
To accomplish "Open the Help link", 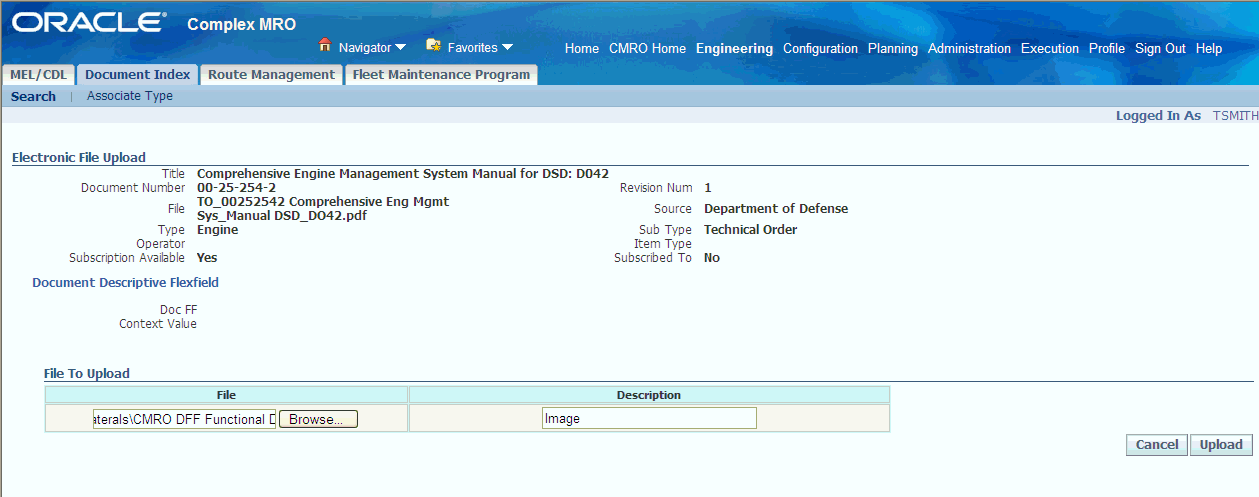I will [1209, 48].
